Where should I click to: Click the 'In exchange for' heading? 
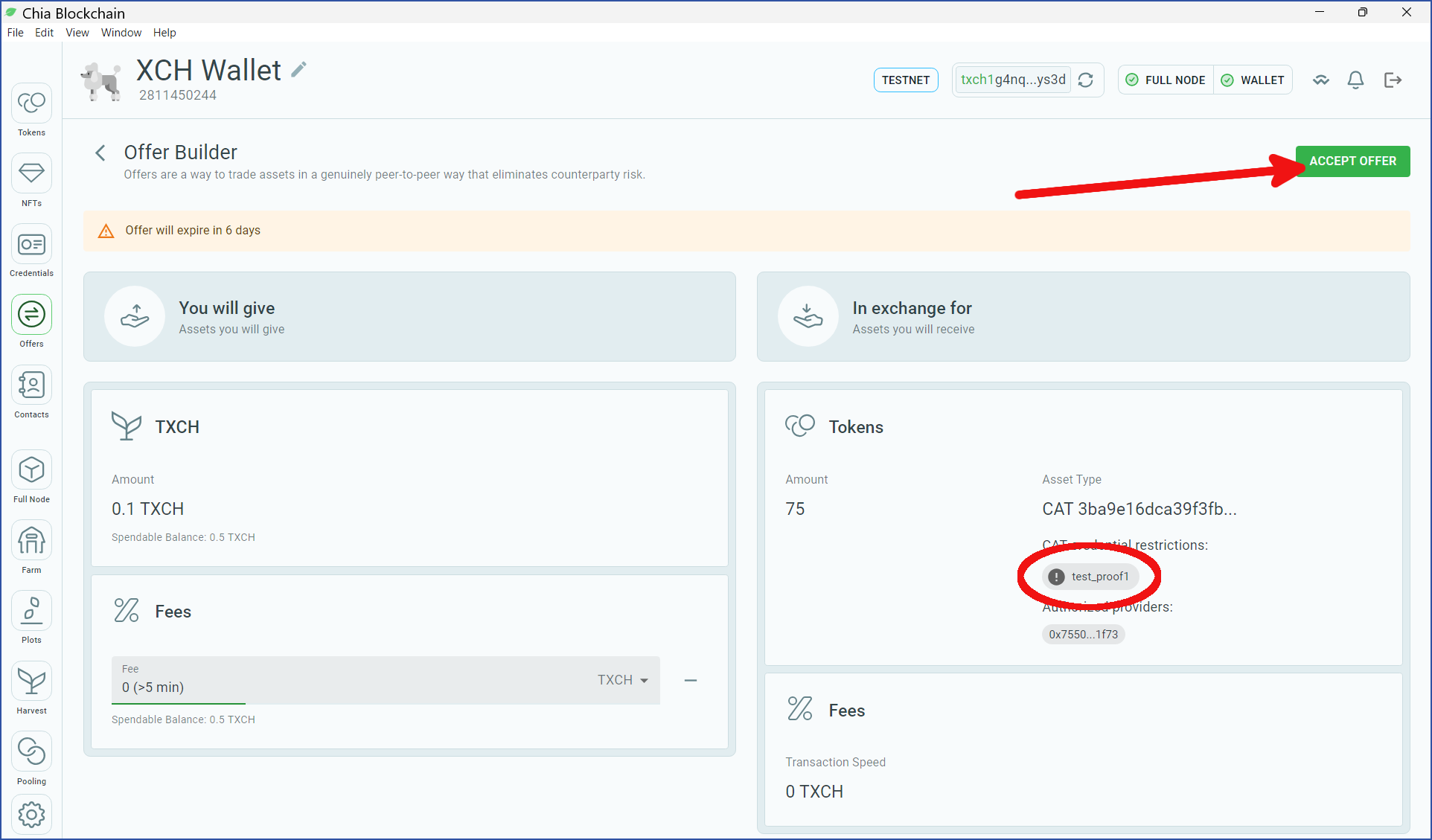[912, 308]
